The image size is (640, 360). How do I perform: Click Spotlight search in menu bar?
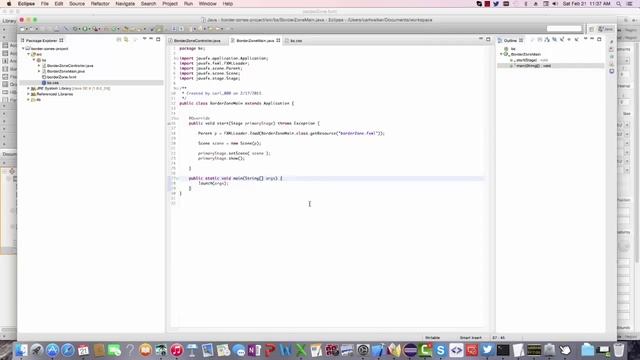[x=619, y=4]
